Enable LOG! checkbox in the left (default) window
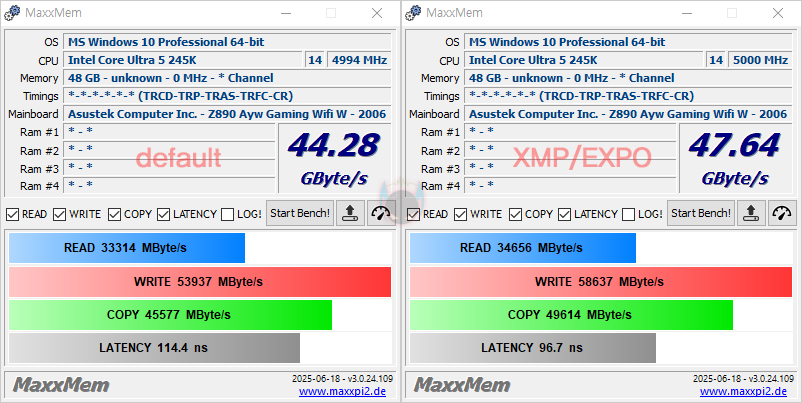 pyautogui.click(x=228, y=214)
